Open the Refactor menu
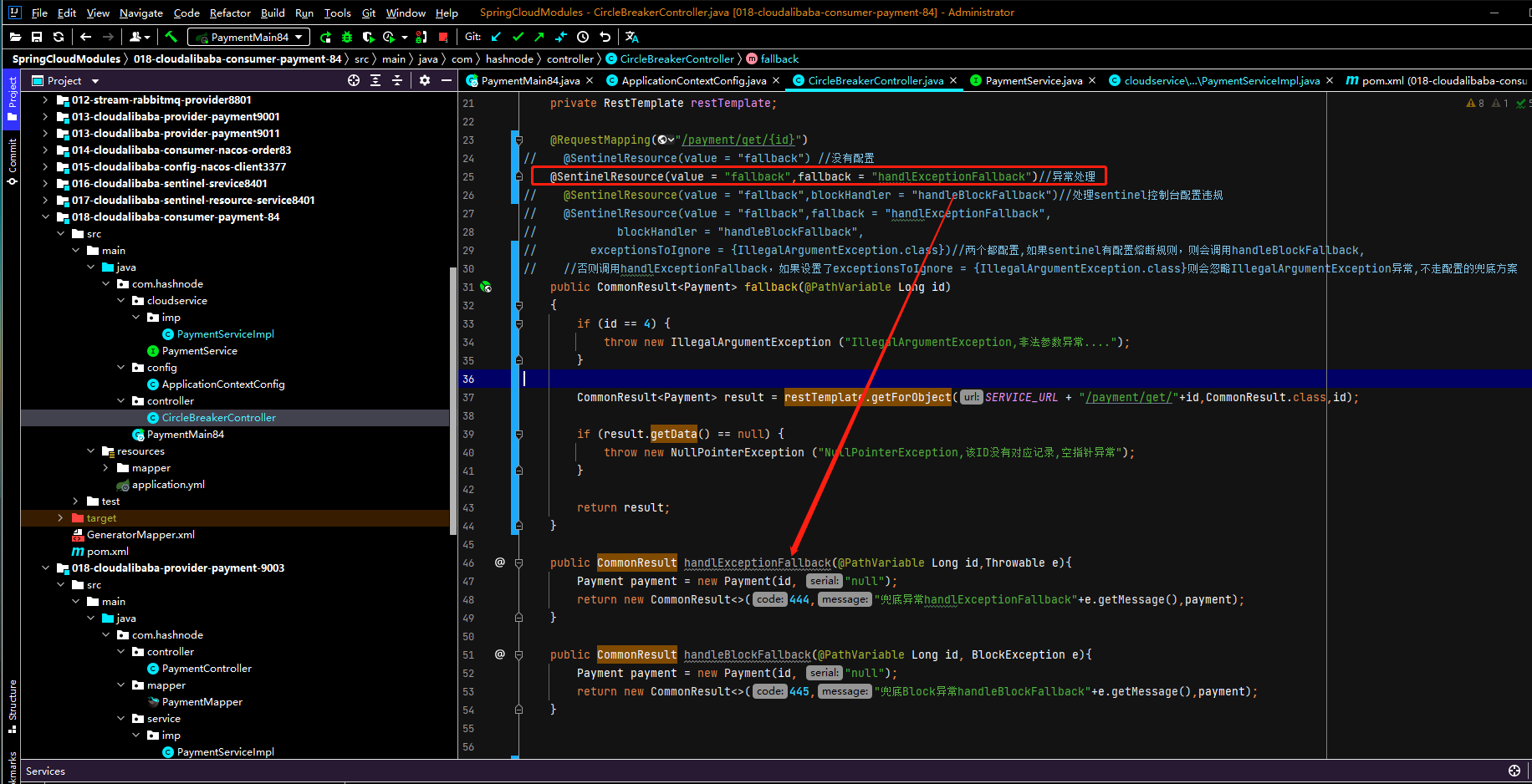 tap(230, 13)
